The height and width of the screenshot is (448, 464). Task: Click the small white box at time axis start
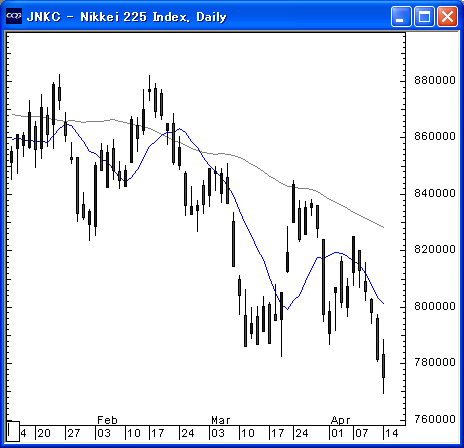[13, 431]
